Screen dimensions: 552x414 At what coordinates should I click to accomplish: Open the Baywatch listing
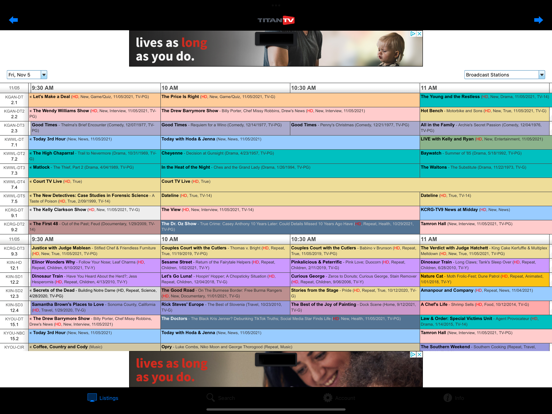(x=486, y=156)
